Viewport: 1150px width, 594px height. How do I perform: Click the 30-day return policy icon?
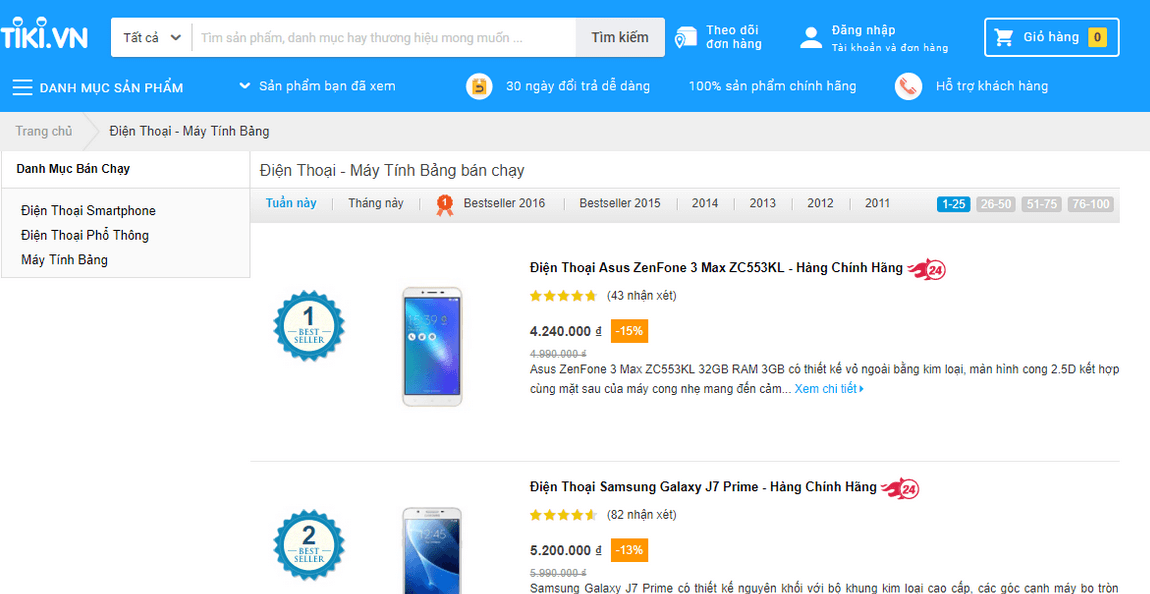coord(479,87)
